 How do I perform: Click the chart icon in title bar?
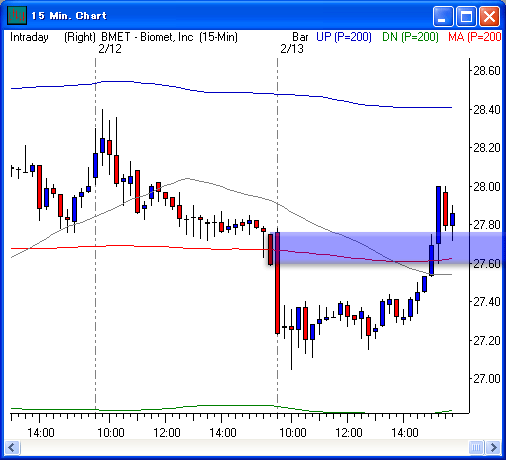click(x=17, y=15)
